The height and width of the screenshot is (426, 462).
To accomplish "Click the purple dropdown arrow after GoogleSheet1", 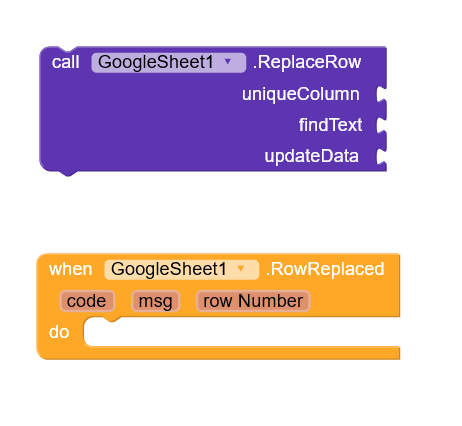I will point(228,62).
